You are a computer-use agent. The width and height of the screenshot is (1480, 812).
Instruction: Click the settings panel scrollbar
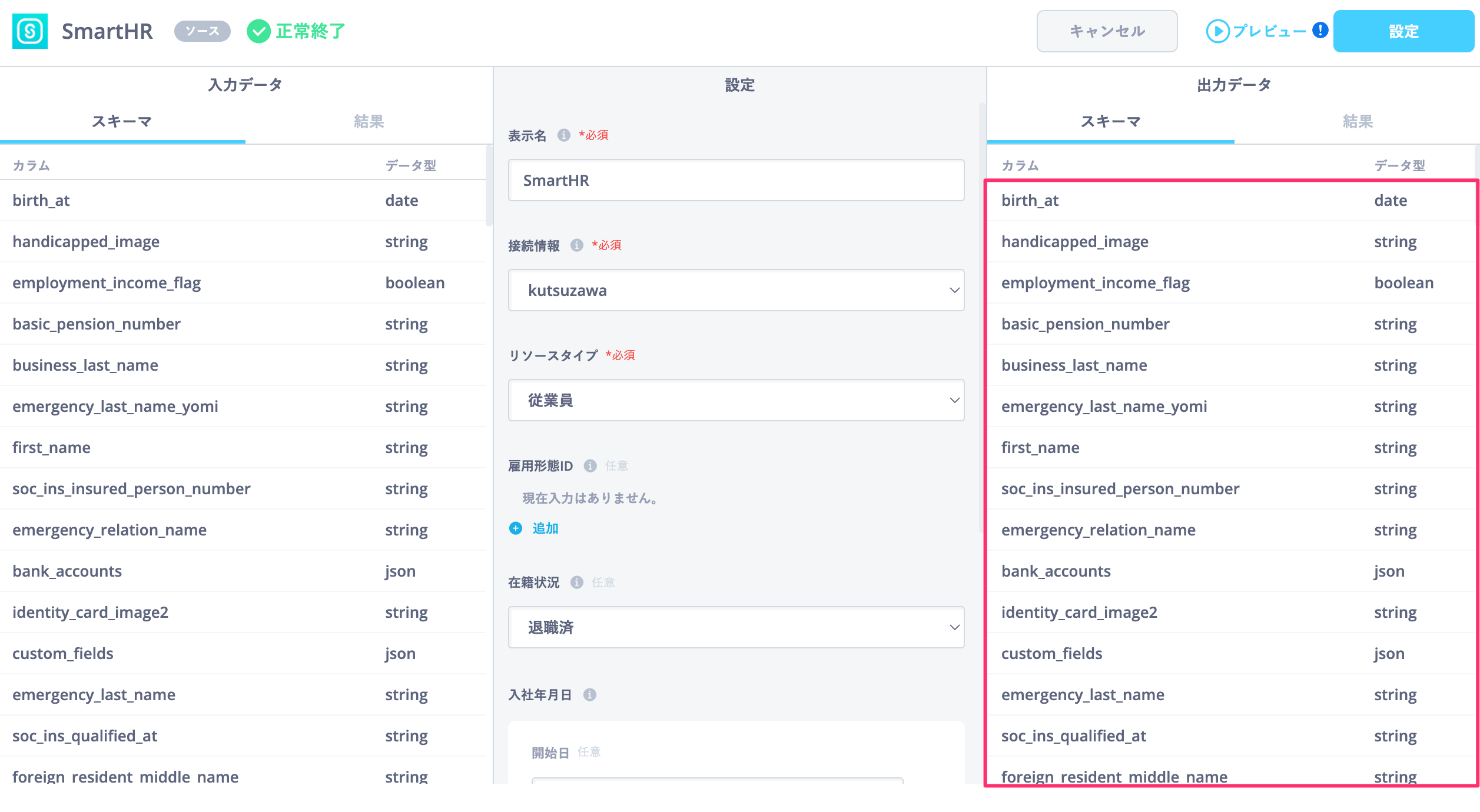click(x=982, y=318)
